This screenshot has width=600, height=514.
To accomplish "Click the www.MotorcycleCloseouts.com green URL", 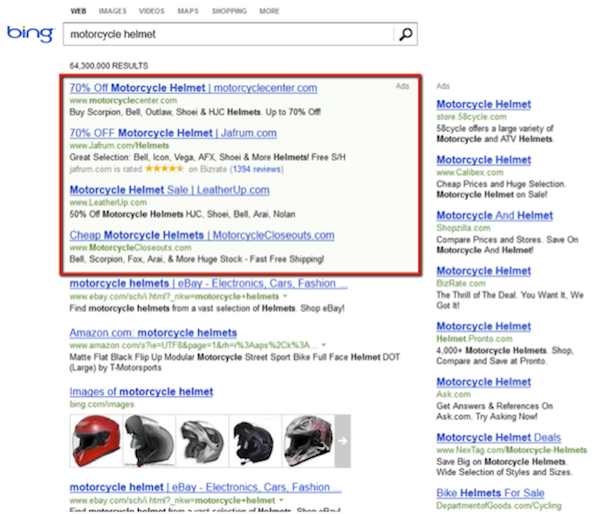I will pyautogui.click(x=130, y=247).
